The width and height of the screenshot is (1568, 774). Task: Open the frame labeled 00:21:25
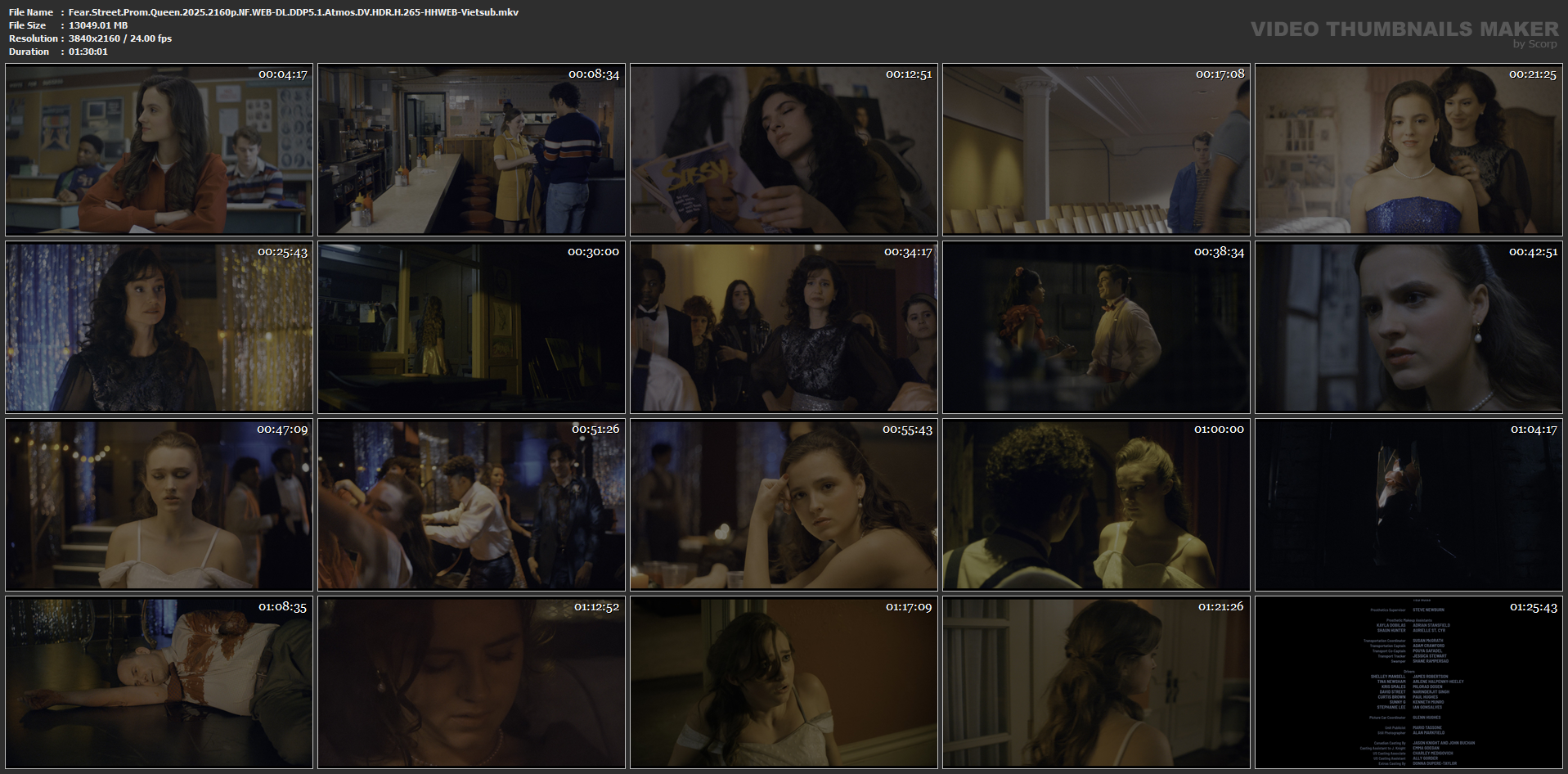coord(1409,151)
